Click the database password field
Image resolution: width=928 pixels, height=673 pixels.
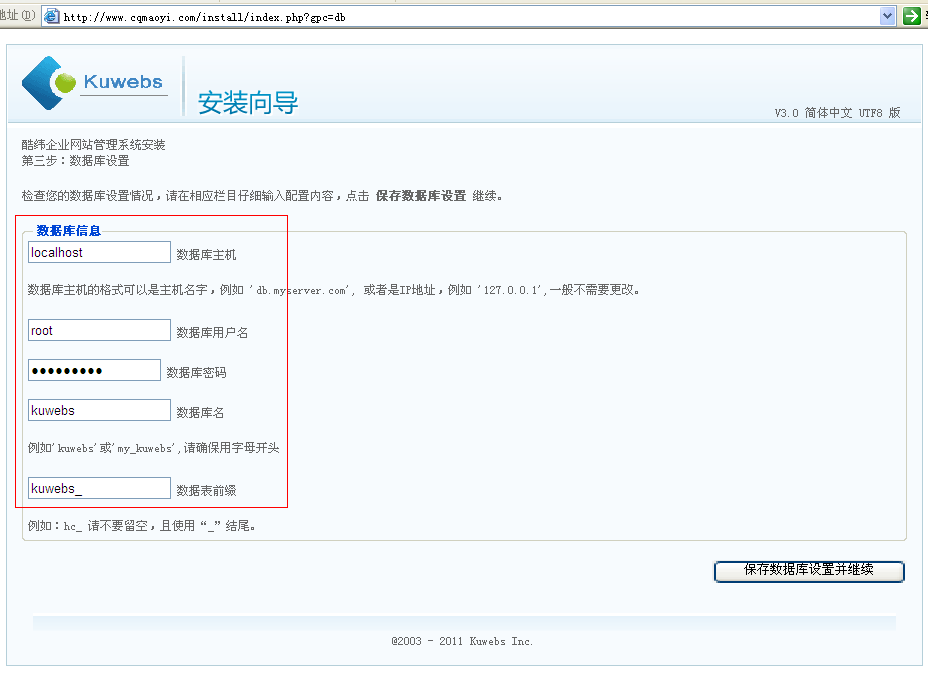[x=94, y=370]
